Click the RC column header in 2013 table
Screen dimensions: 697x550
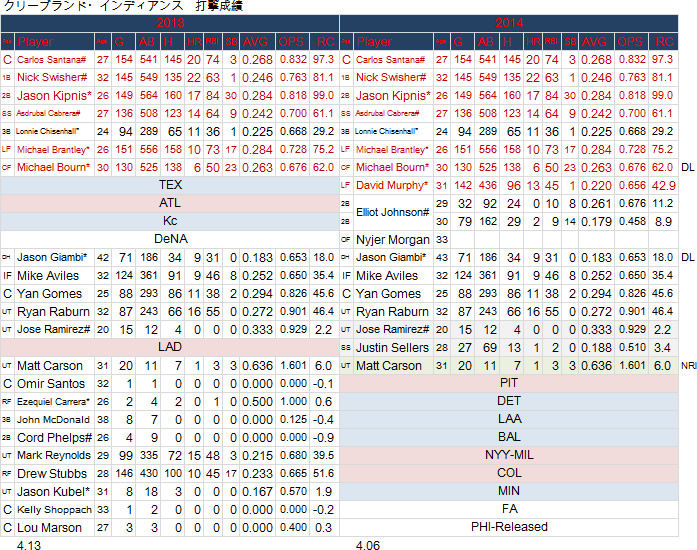[x=324, y=41]
